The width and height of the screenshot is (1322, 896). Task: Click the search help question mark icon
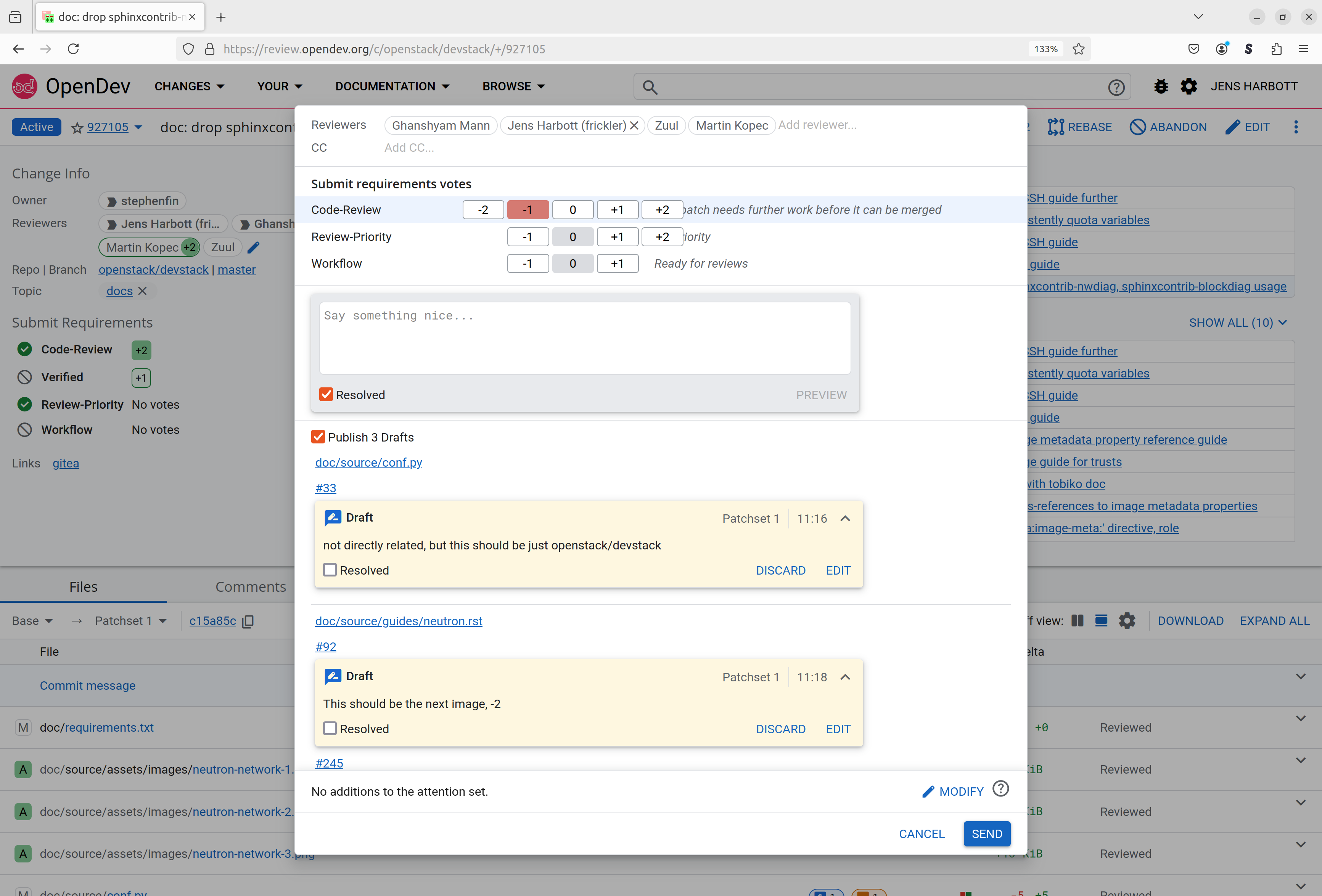click(x=1116, y=87)
